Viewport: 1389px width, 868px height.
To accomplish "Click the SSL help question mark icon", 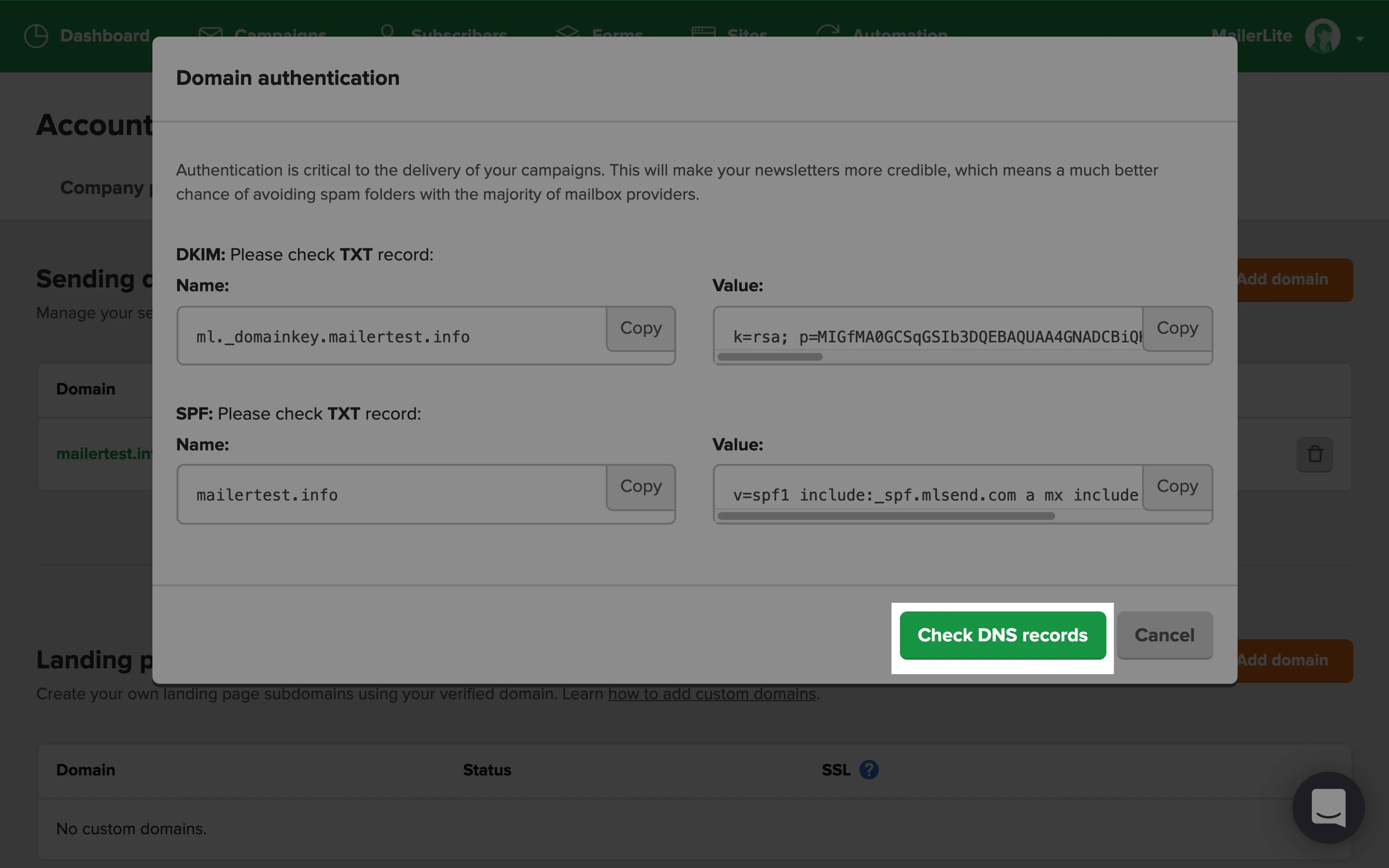I will (869, 769).
